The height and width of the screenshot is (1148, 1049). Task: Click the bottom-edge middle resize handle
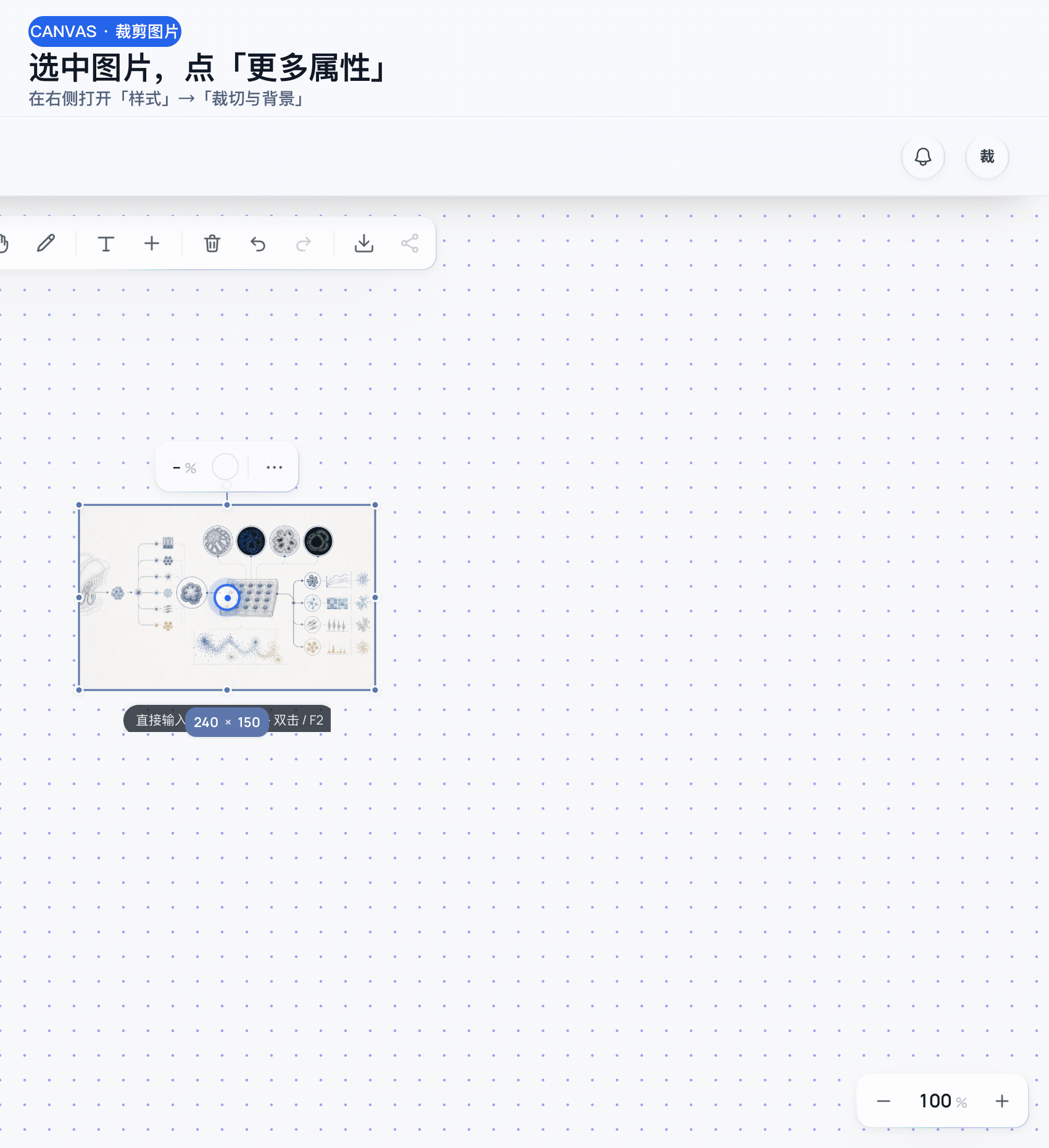pos(227,690)
